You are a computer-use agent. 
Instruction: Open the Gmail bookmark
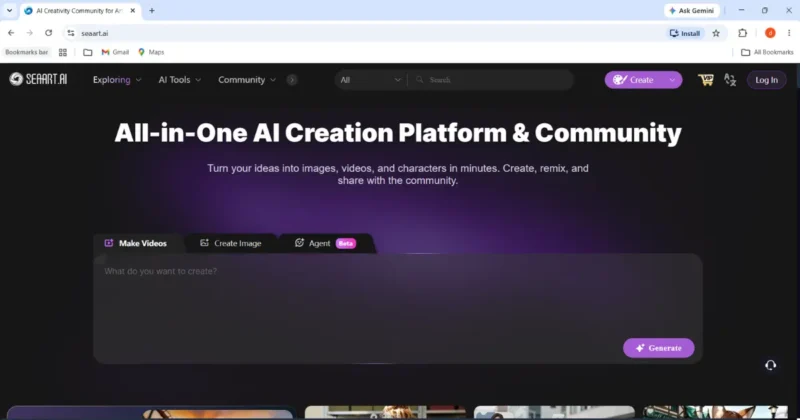coord(115,52)
